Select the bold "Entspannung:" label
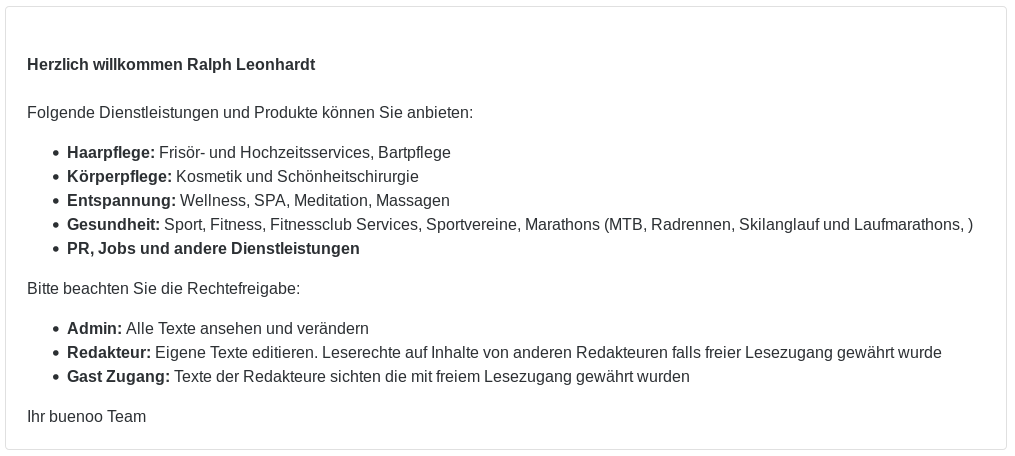This screenshot has height=456, width=1015. tap(121, 201)
